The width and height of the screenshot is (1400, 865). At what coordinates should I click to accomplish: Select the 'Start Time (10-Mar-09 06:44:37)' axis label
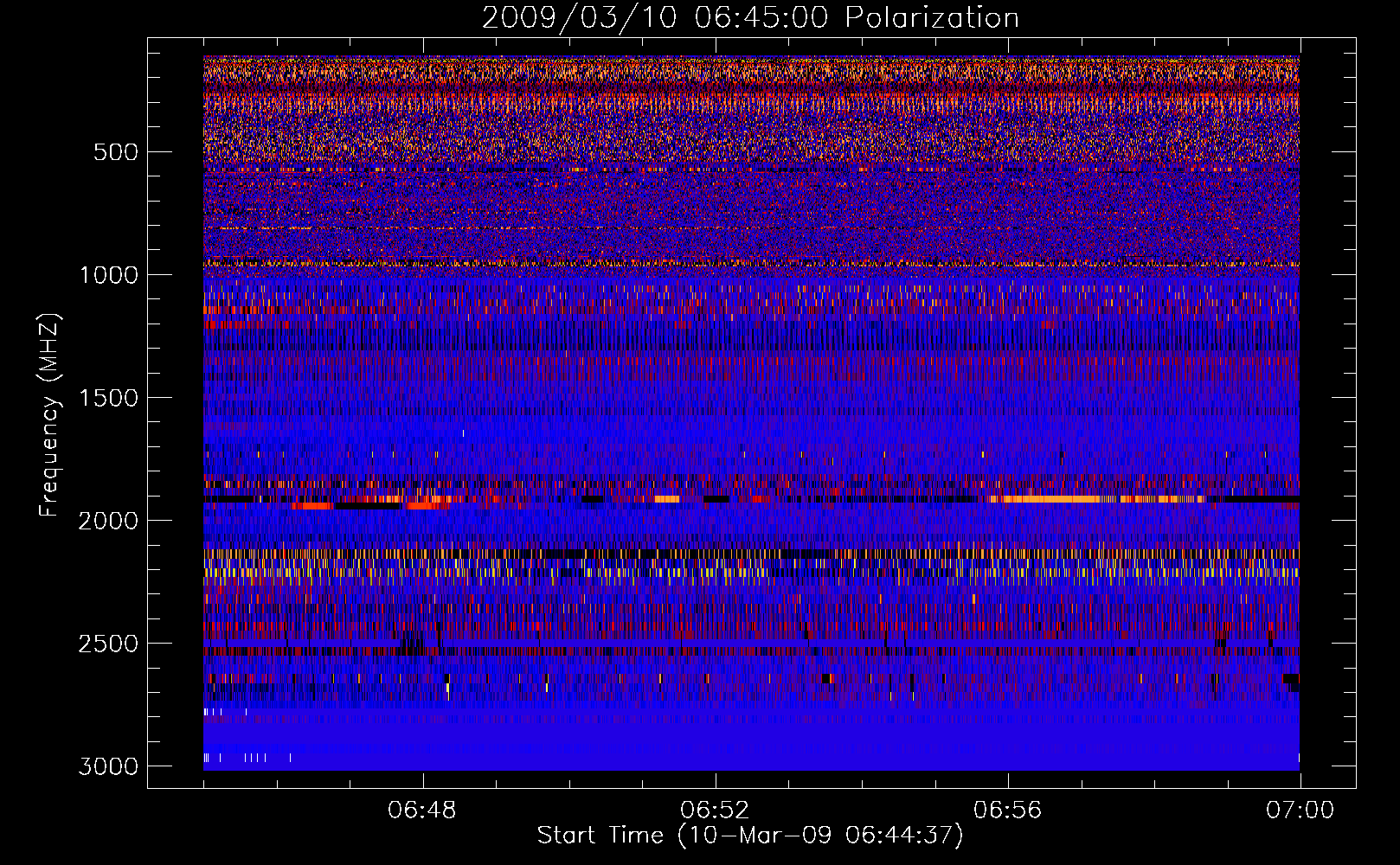point(750,836)
